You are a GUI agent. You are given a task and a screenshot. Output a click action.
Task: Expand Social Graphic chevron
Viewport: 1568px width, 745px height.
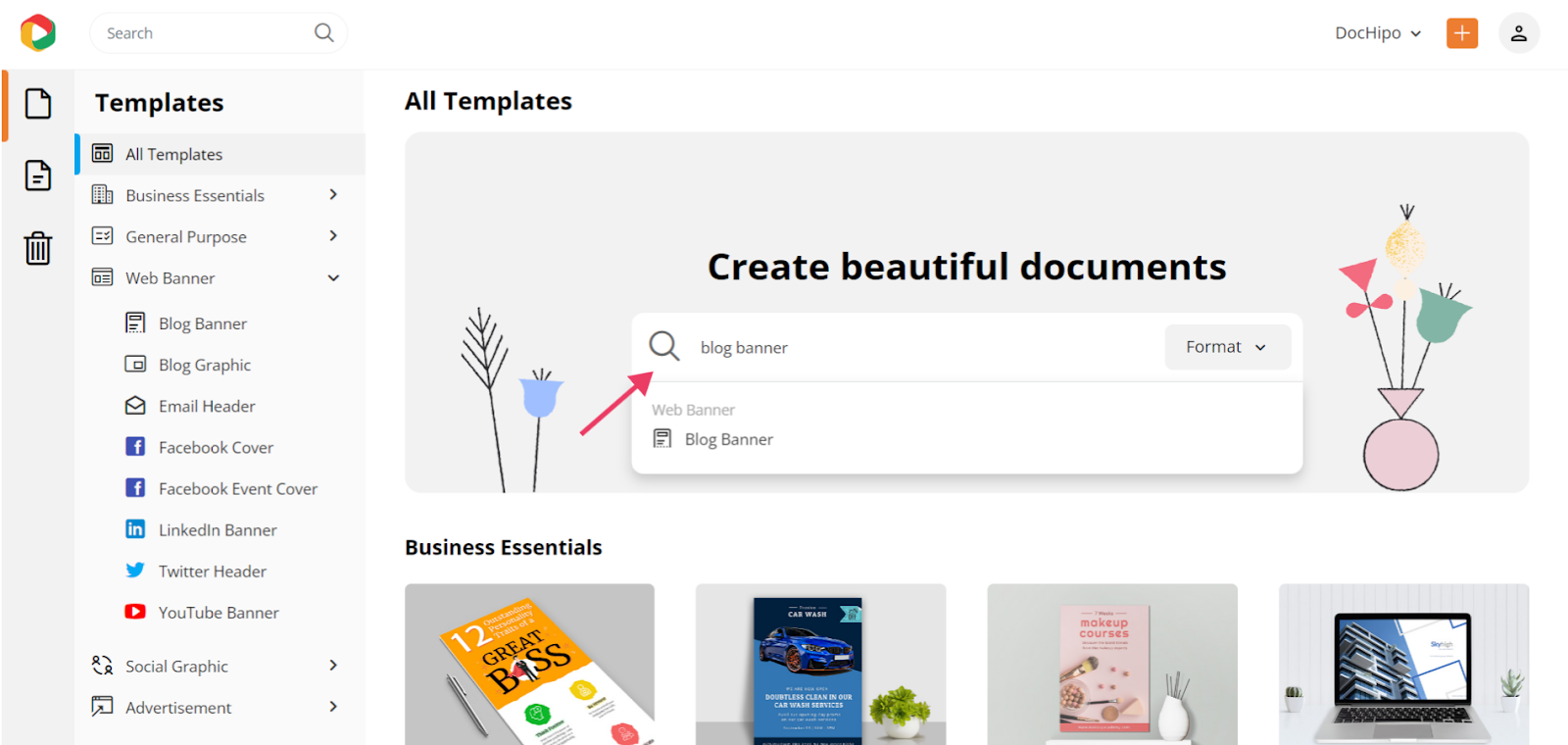point(333,666)
